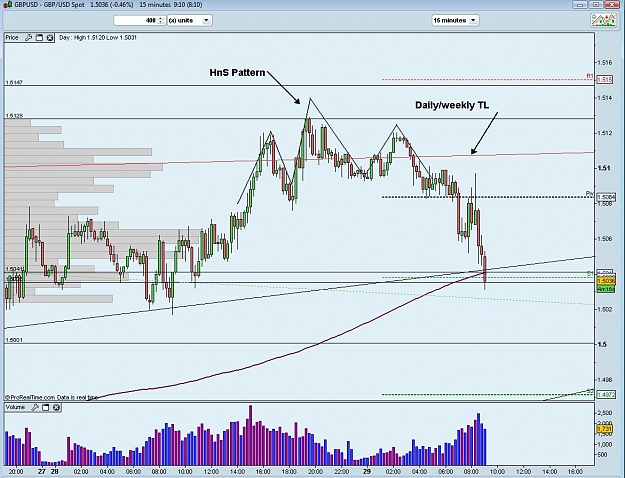This screenshot has height=478, width=625.
Task: Maximize the Price chart panel
Action: (39, 37)
